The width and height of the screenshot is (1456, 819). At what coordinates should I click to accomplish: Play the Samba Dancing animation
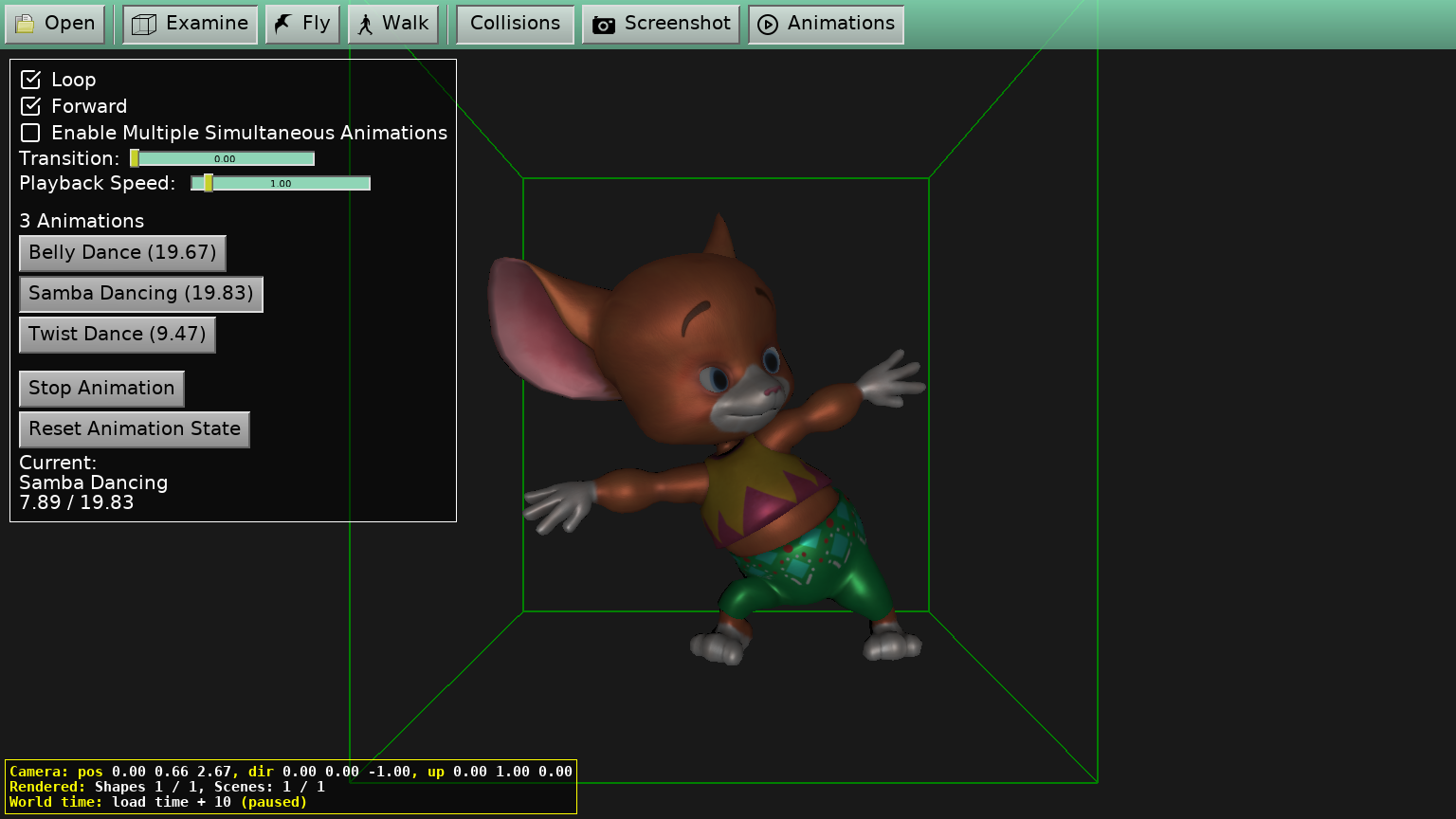[x=140, y=294]
